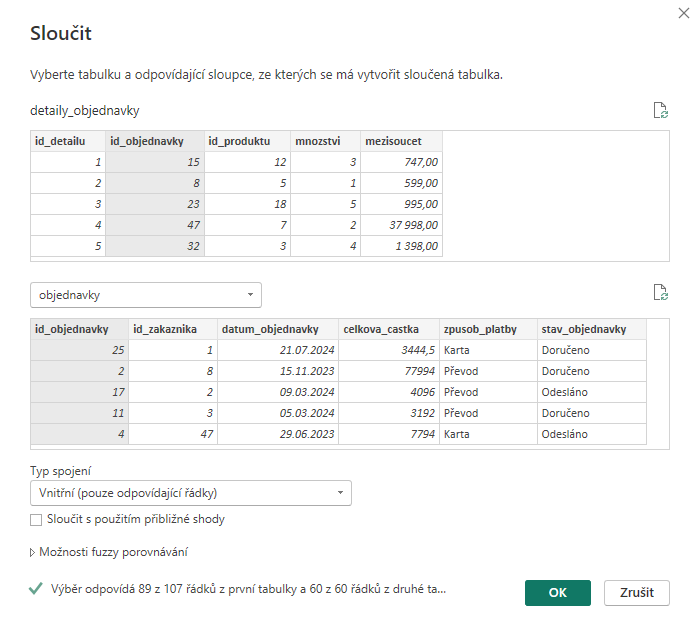Enable Sloučit s použitím přibližné shody

(x=37, y=519)
